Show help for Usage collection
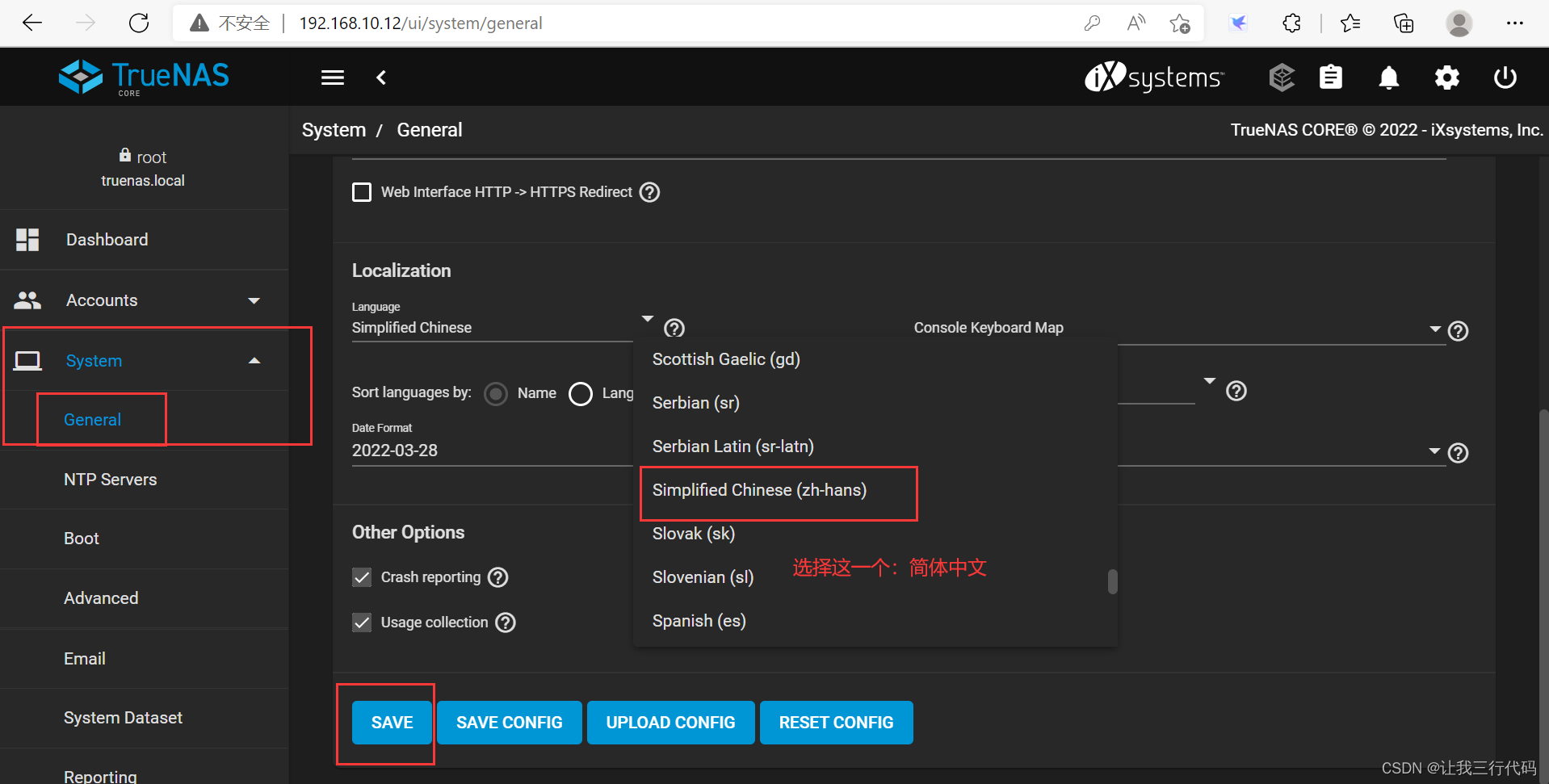Viewport: 1549px width, 784px height. (506, 623)
